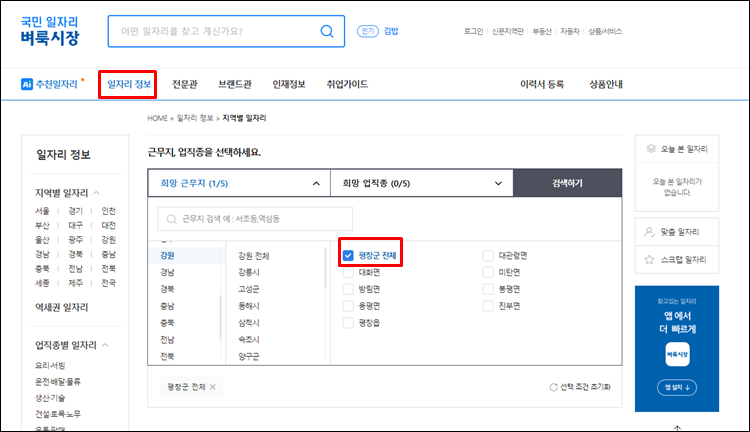Expand the 희망 업직종 (0/5) dropdown
This screenshot has width=750, height=432.
pyautogui.click(x=421, y=183)
